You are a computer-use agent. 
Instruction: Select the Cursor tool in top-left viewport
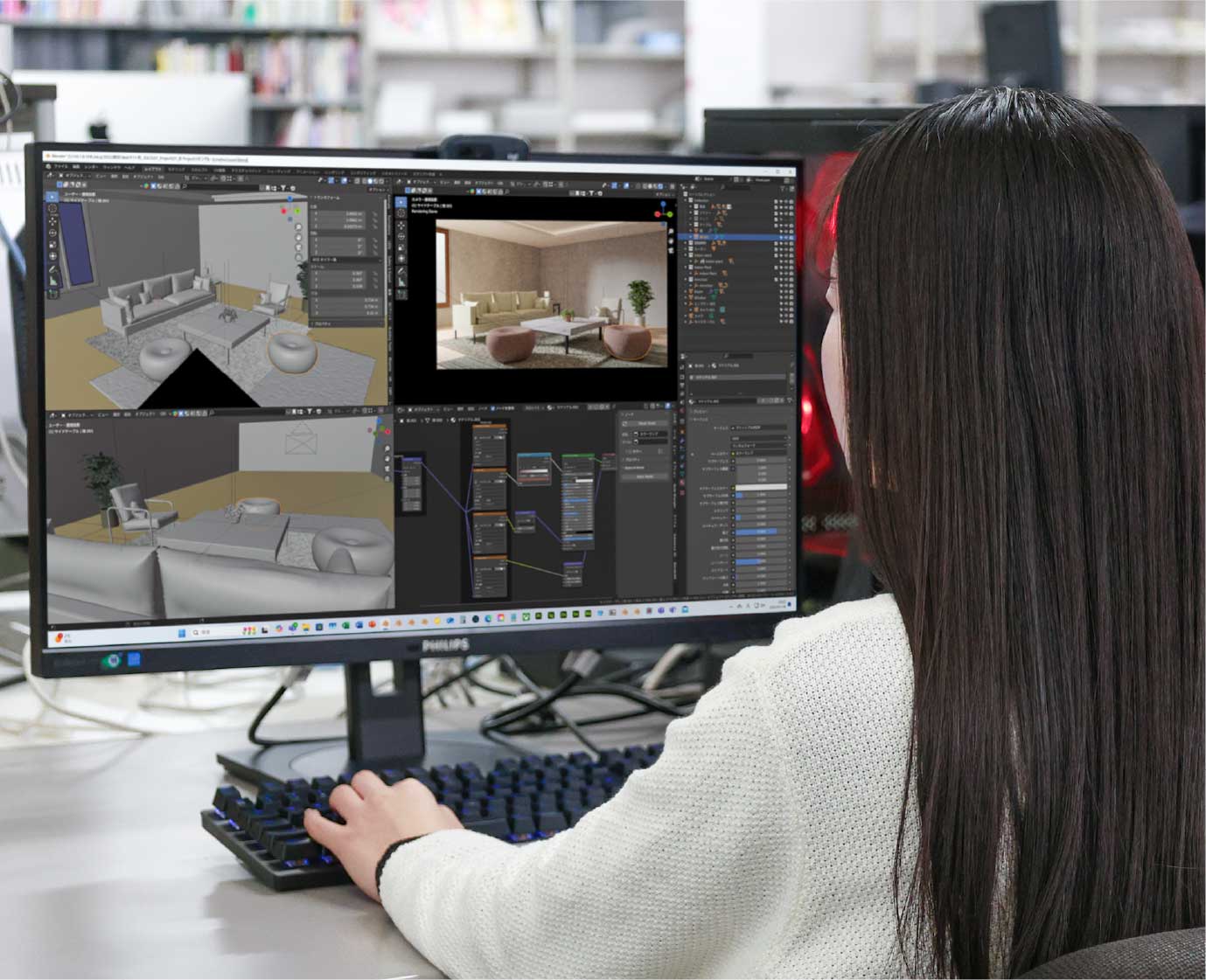tap(52, 208)
